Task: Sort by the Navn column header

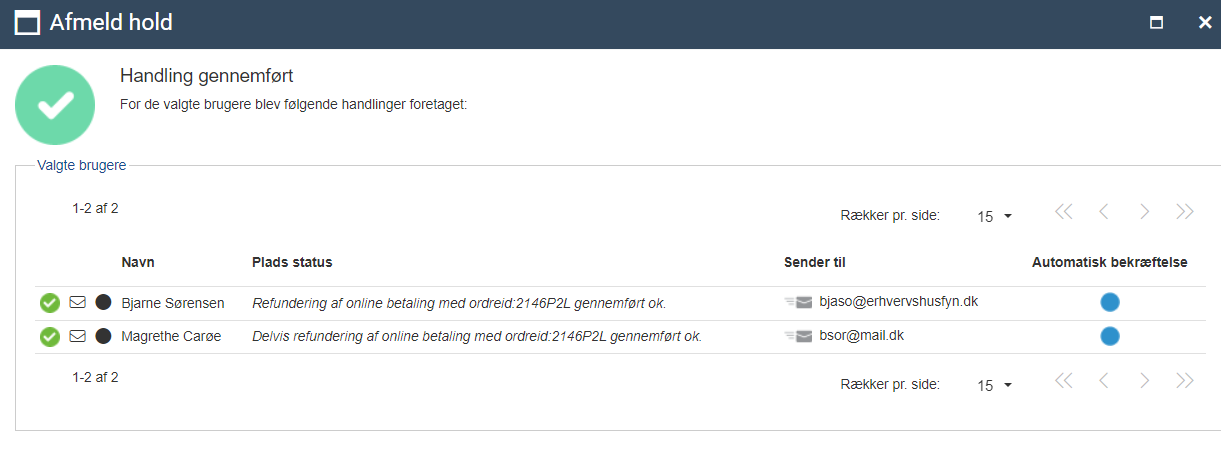Action: (x=138, y=262)
